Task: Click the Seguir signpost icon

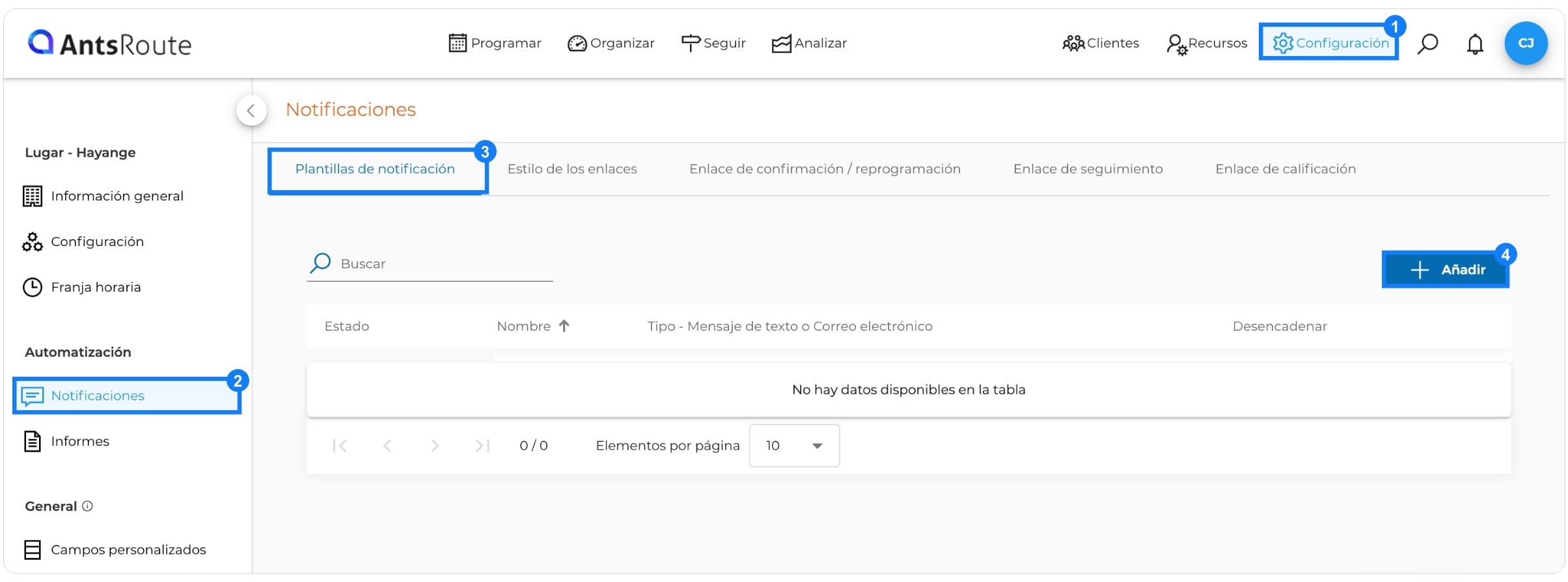Action: point(691,43)
